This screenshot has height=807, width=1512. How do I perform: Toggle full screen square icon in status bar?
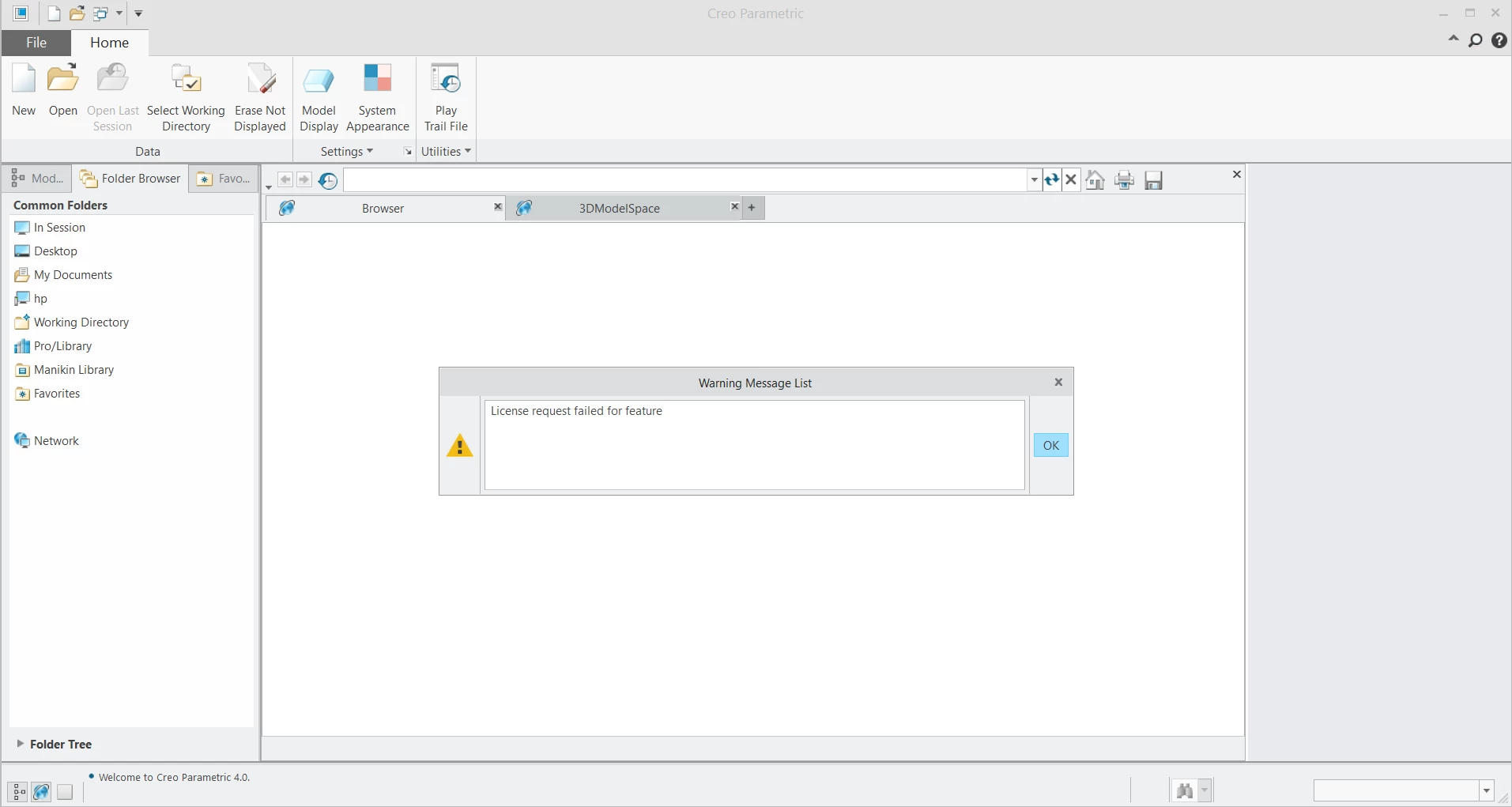[65, 791]
